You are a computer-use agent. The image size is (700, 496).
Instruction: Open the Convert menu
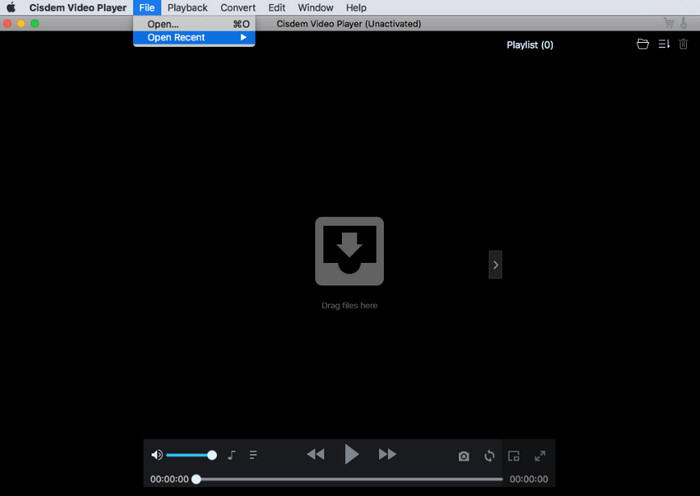[238, 8]
